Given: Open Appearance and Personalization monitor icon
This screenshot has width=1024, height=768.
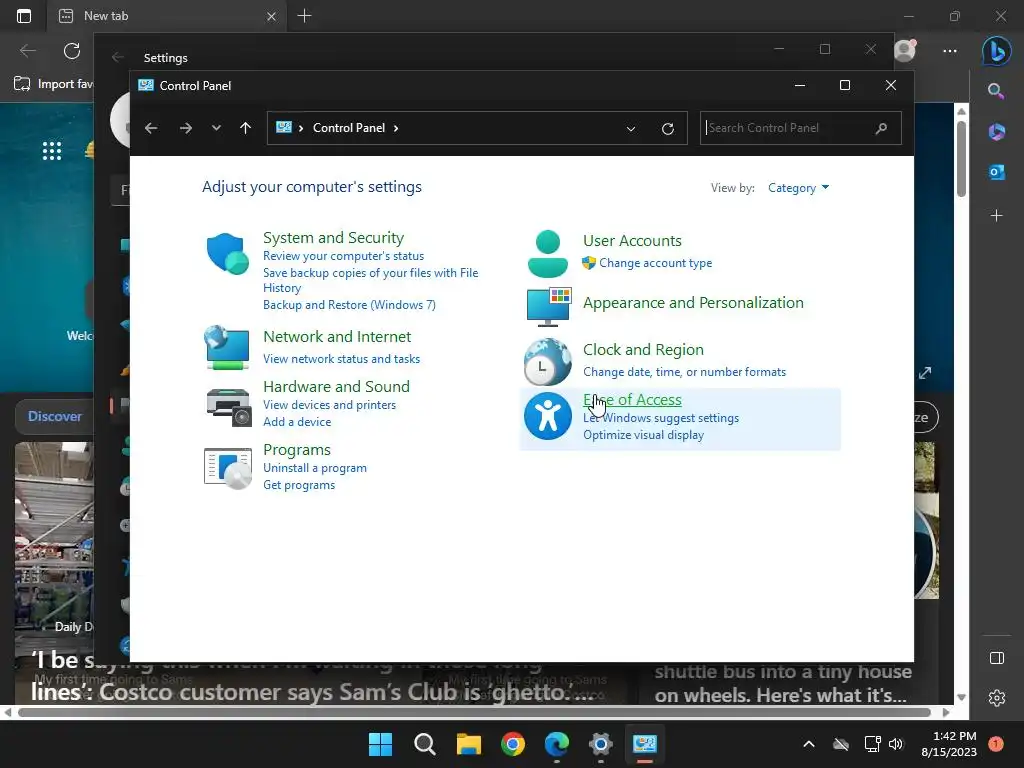Looking at the screenshot, I should (549, 307).
